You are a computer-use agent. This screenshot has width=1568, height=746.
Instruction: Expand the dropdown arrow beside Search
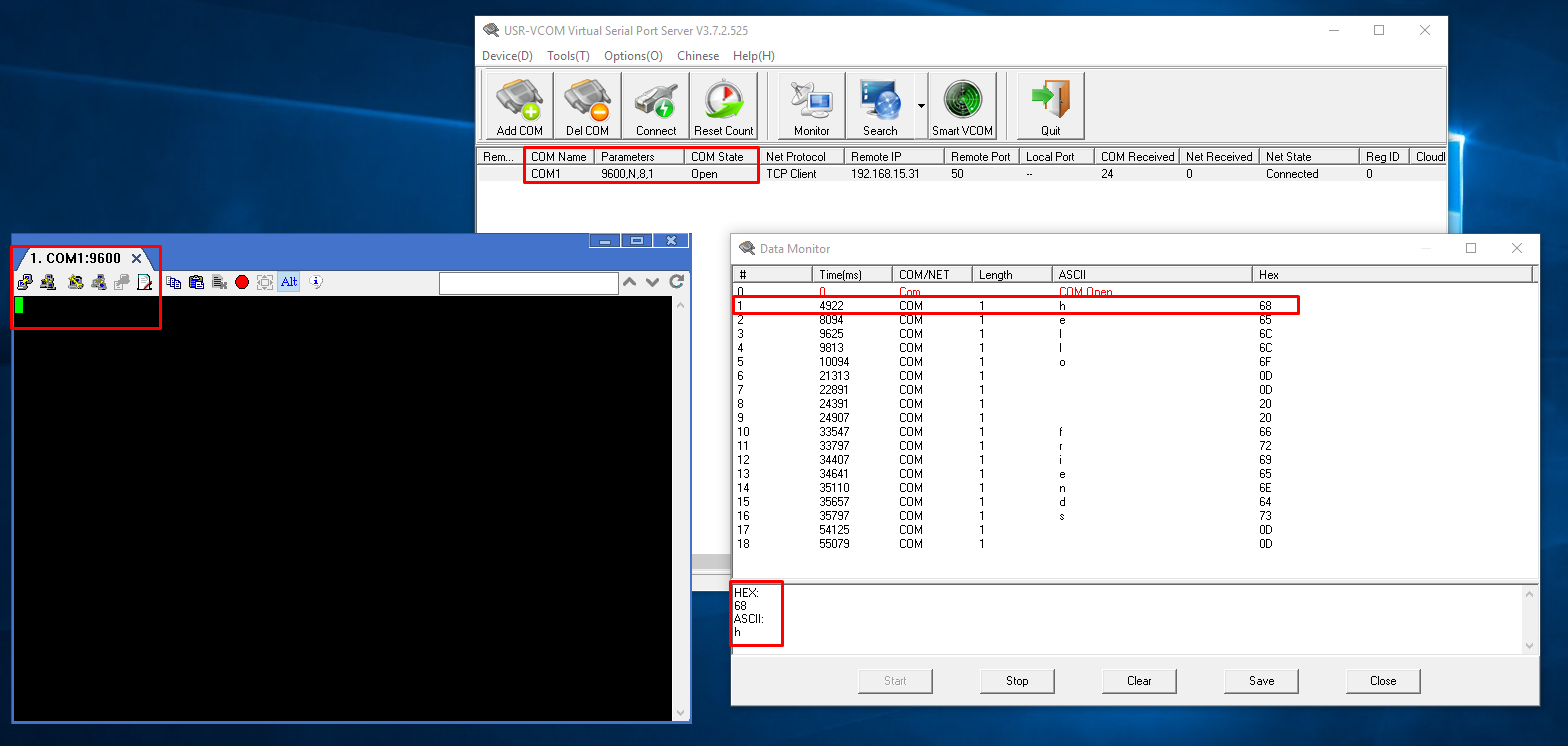click(921, 105)
